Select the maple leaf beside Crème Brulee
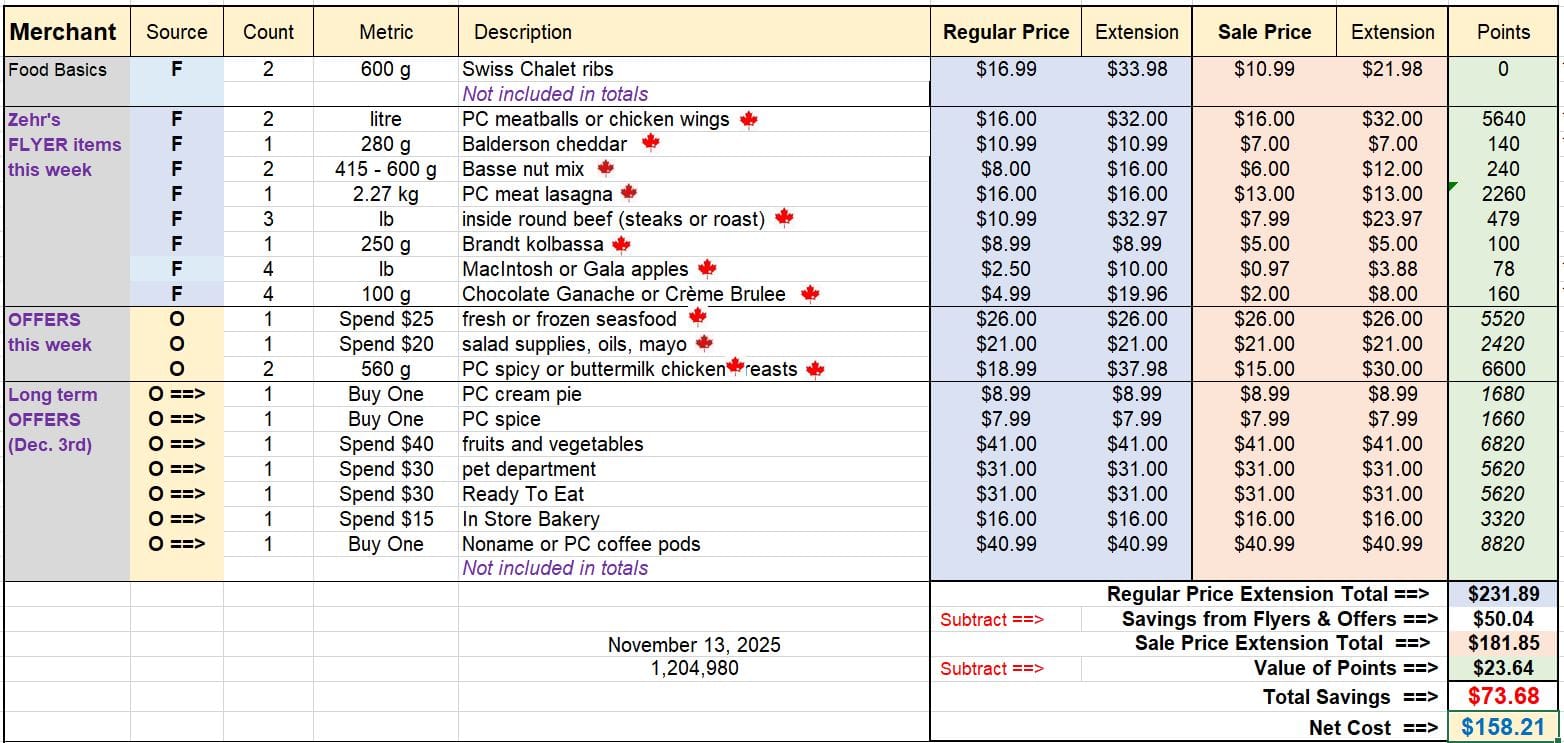 click(809, 294)
